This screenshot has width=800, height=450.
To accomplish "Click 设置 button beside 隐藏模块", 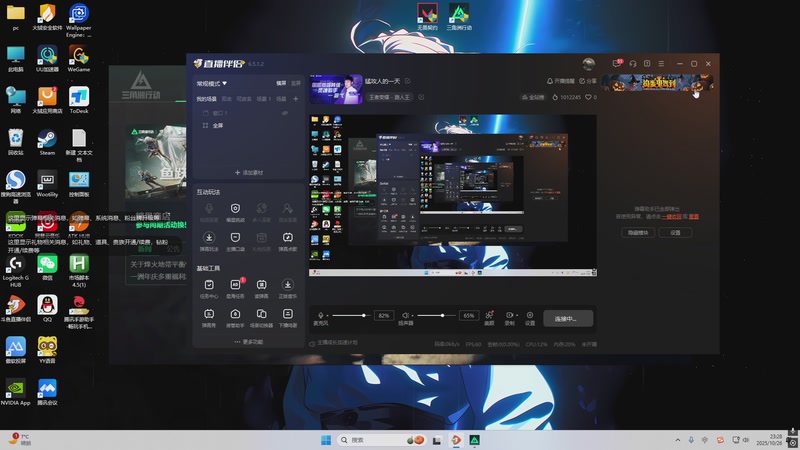I will pyautogui.click(x=675, y=233).
